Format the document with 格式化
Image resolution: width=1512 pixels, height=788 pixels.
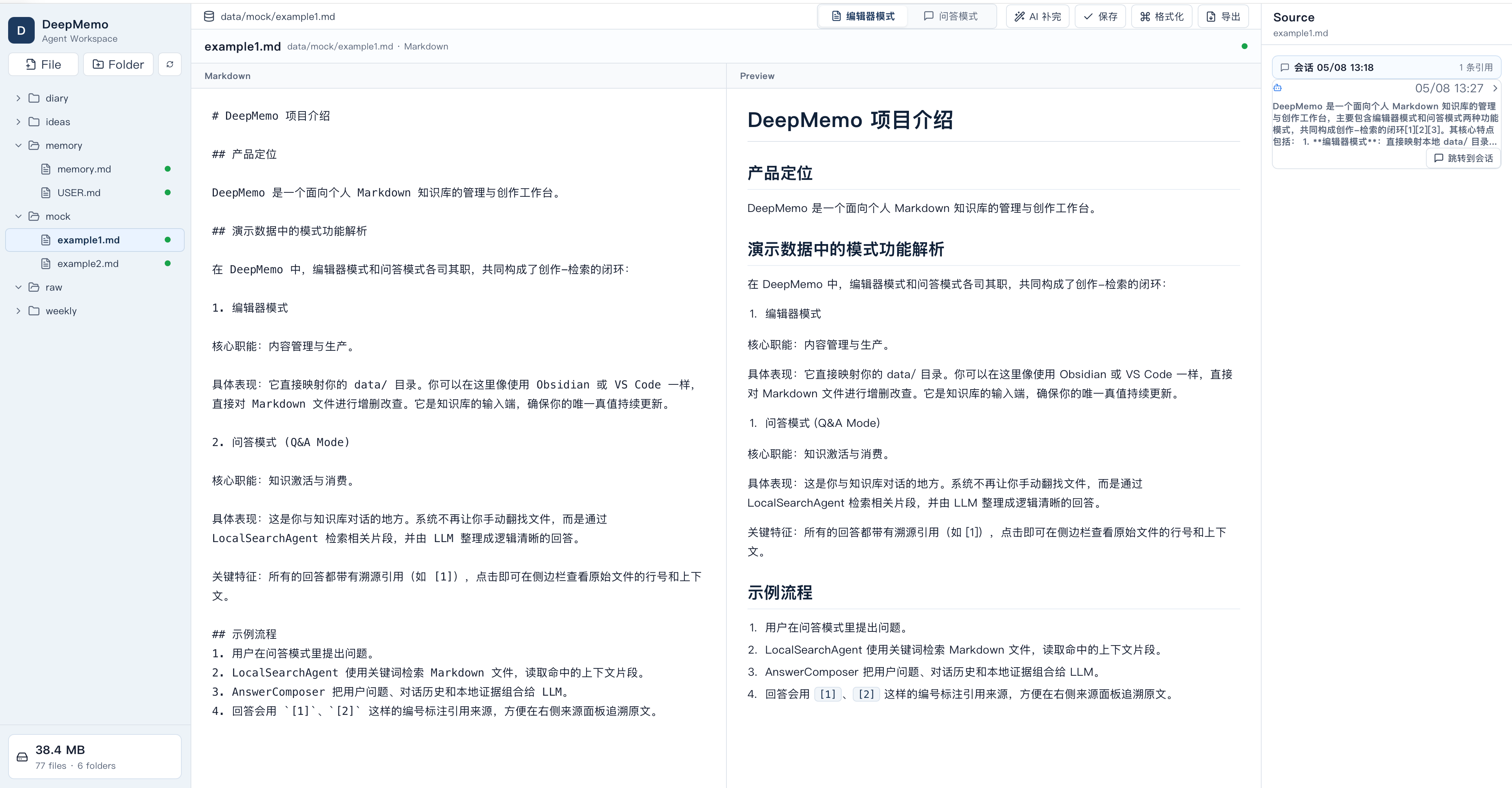click(x=1161, y=16)
